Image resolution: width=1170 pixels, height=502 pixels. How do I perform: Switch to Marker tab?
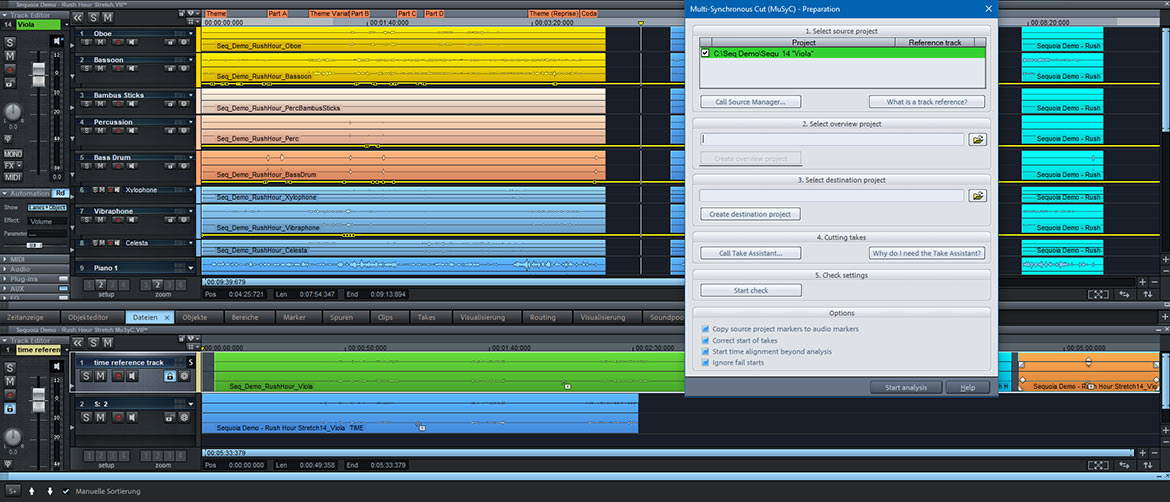[x=295, y=317]
